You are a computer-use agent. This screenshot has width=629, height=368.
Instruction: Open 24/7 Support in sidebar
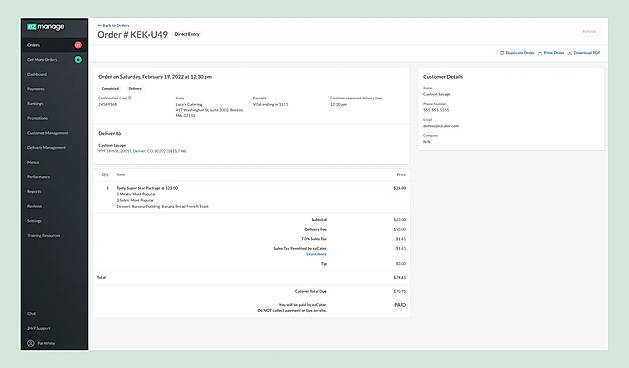tap(39, 328)
